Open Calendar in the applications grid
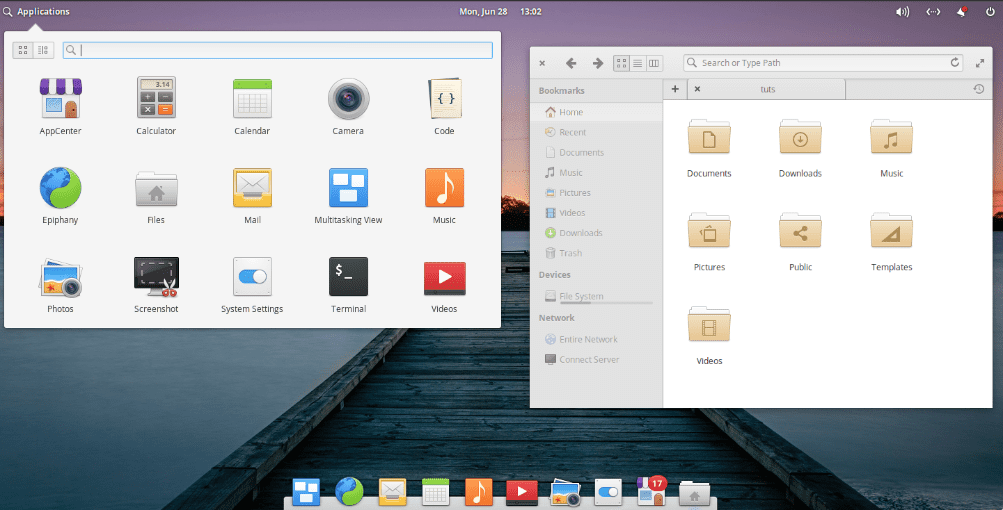 [x=252, y=106]
